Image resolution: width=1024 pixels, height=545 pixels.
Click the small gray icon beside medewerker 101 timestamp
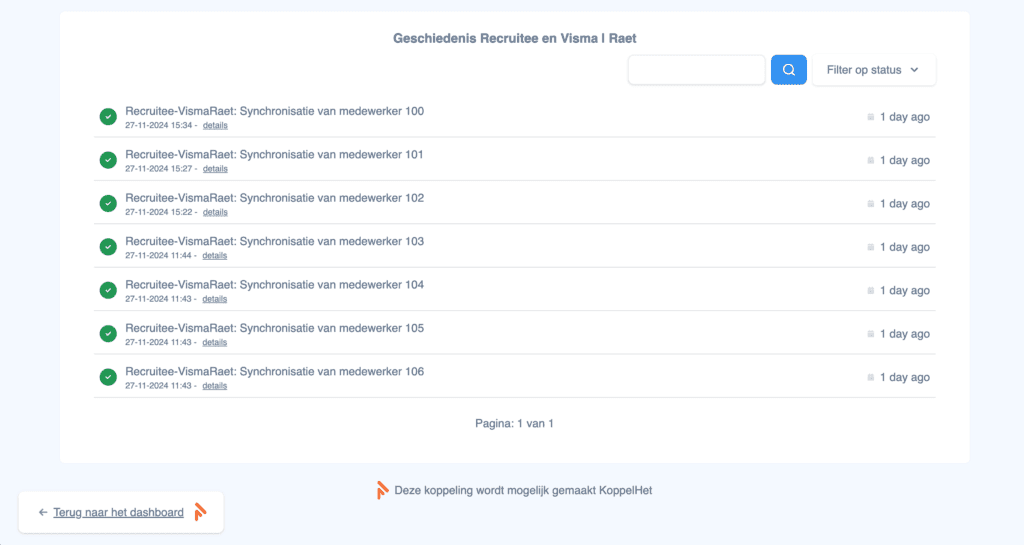(871, 160)
